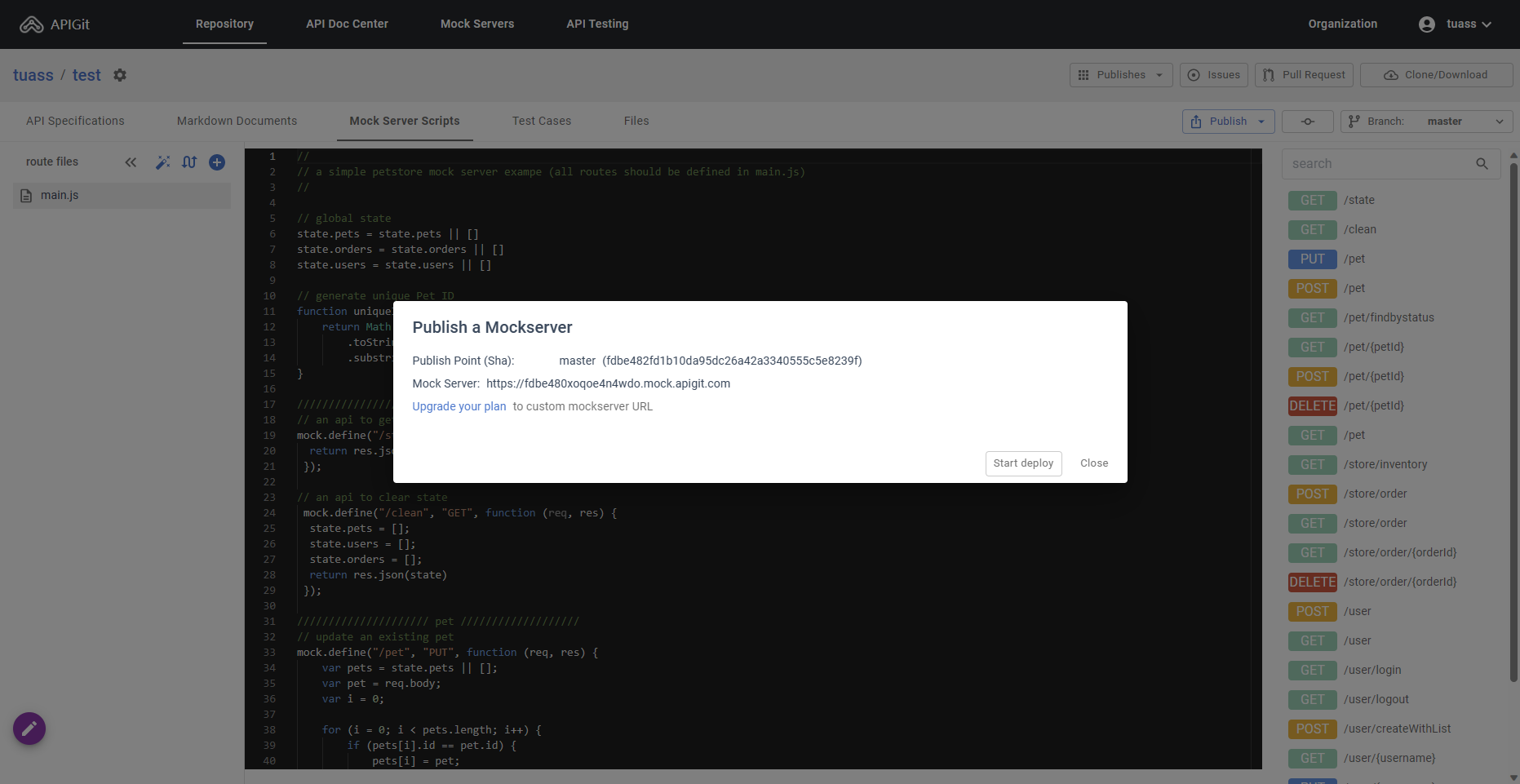Follow the Upgrade your plan link
Screen dimensions: 1520x784
[x=459, y=407]
